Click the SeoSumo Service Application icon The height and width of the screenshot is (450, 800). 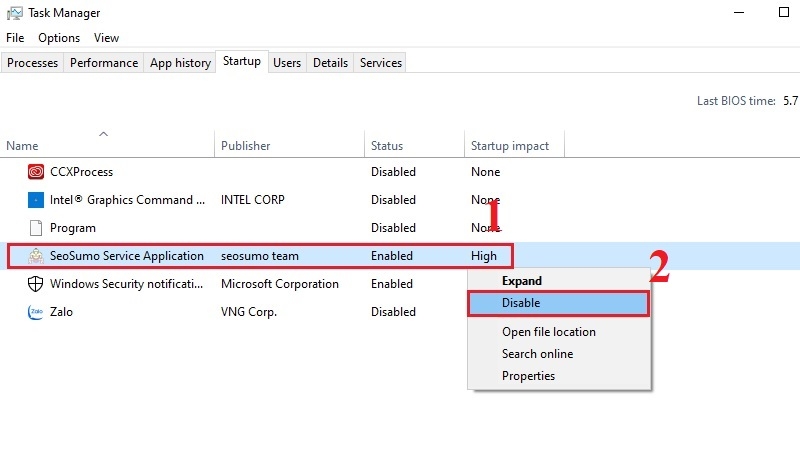point(36,256)
